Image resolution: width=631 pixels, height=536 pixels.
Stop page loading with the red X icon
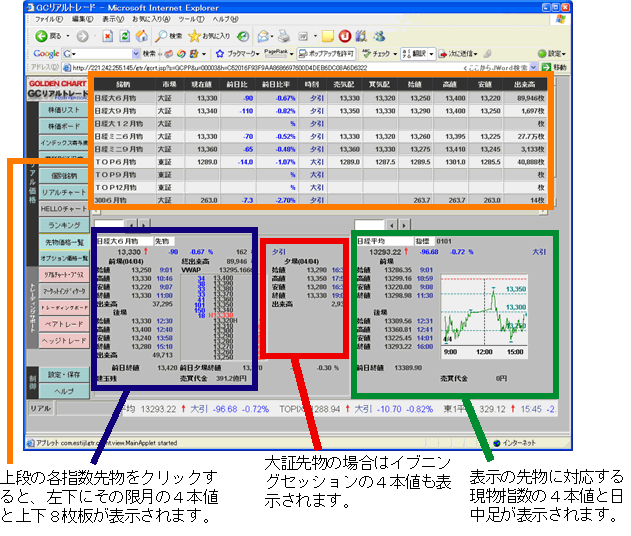click(108, 37)
